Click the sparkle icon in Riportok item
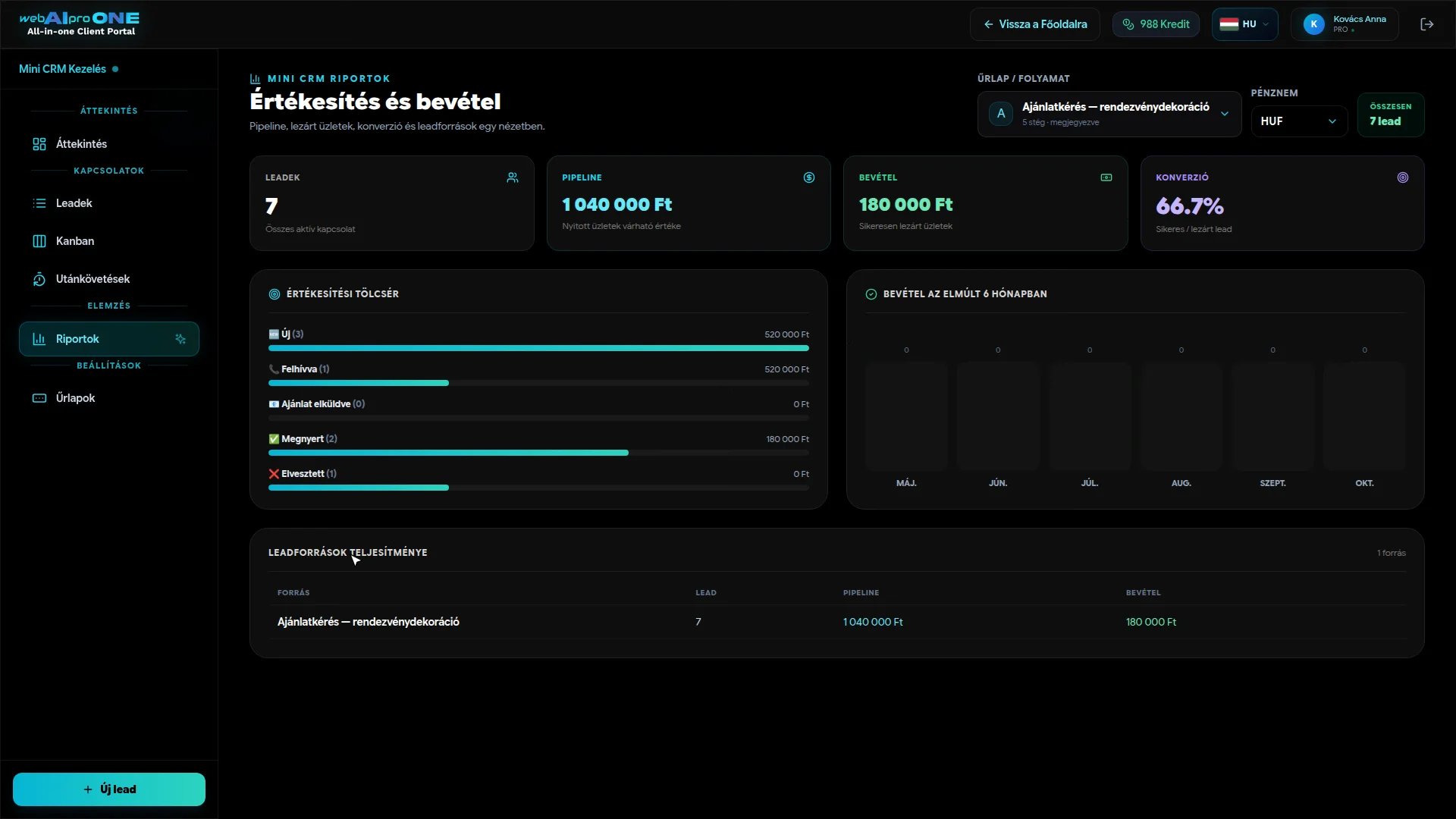Screen dimensions: 1456x819 (x=180, y=339)
